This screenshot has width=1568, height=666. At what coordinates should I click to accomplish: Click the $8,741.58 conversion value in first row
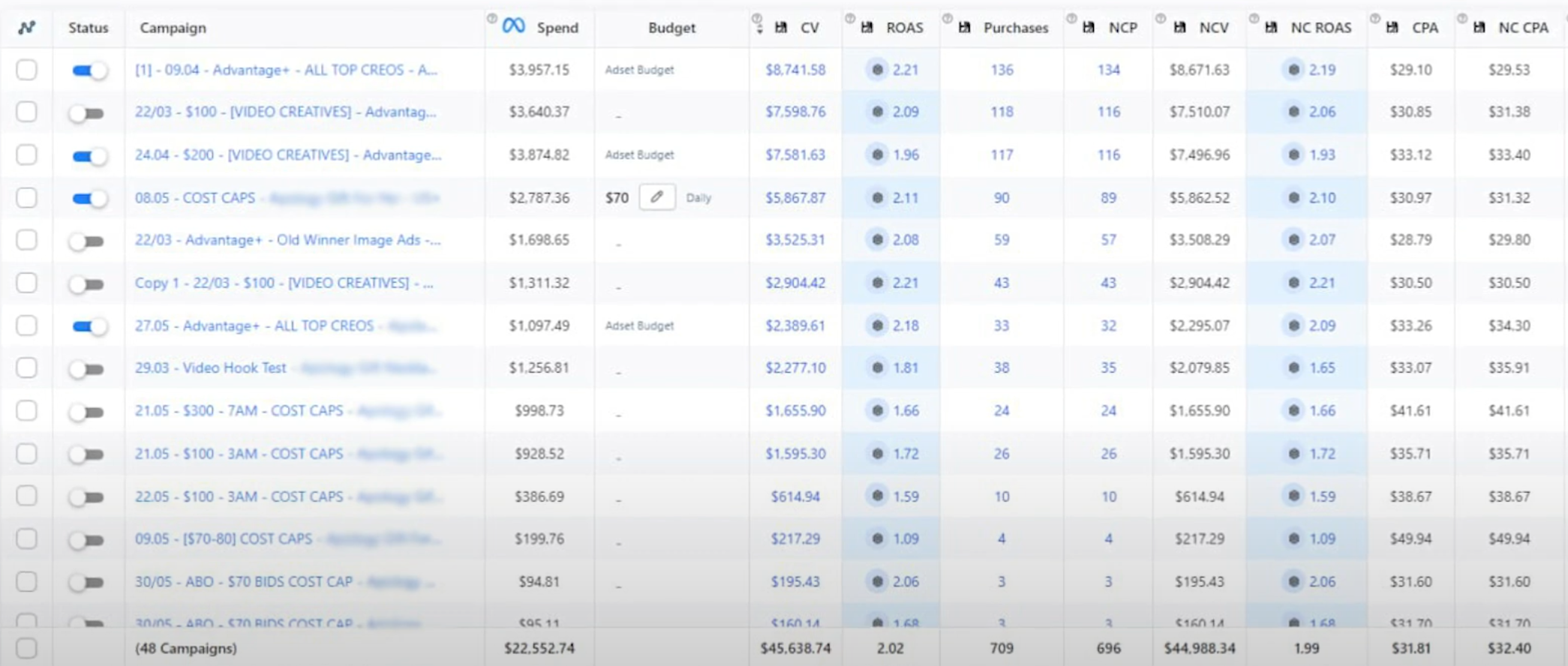[795, 70]
